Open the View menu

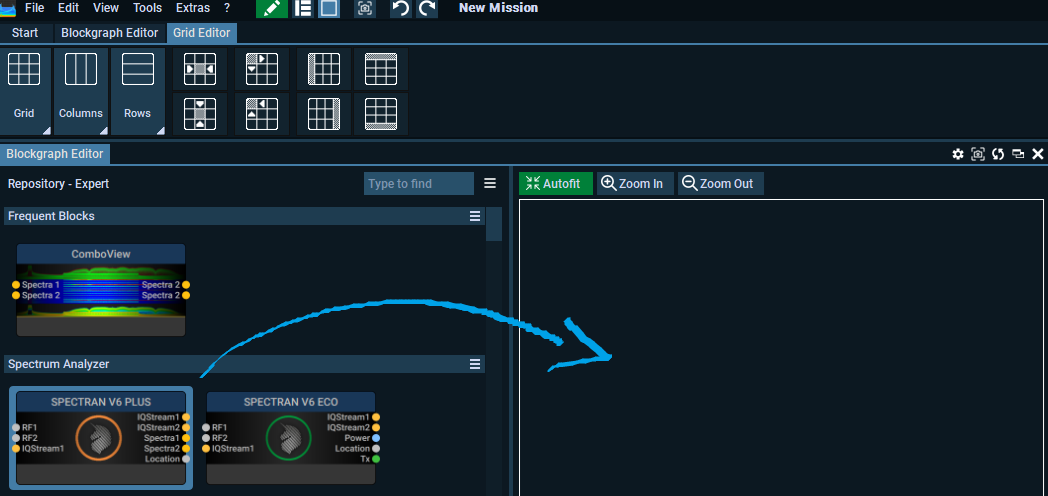coord(106,8)
